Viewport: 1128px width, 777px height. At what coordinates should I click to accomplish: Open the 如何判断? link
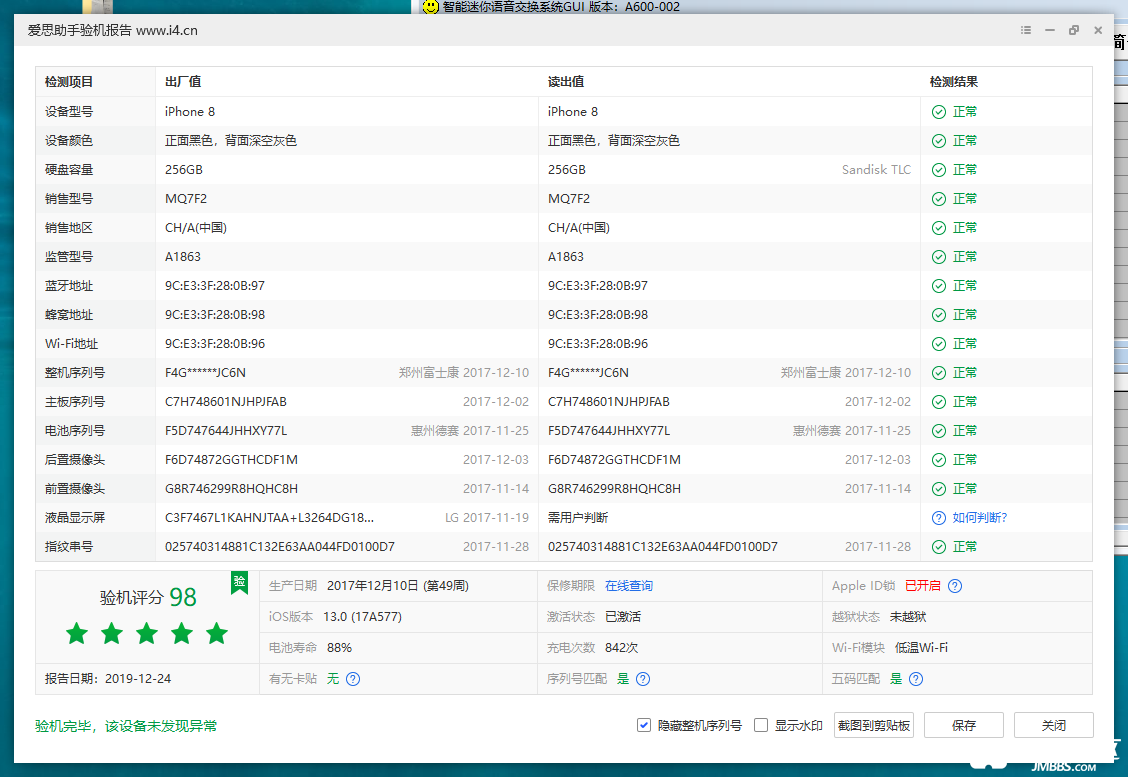click(980, 518)
